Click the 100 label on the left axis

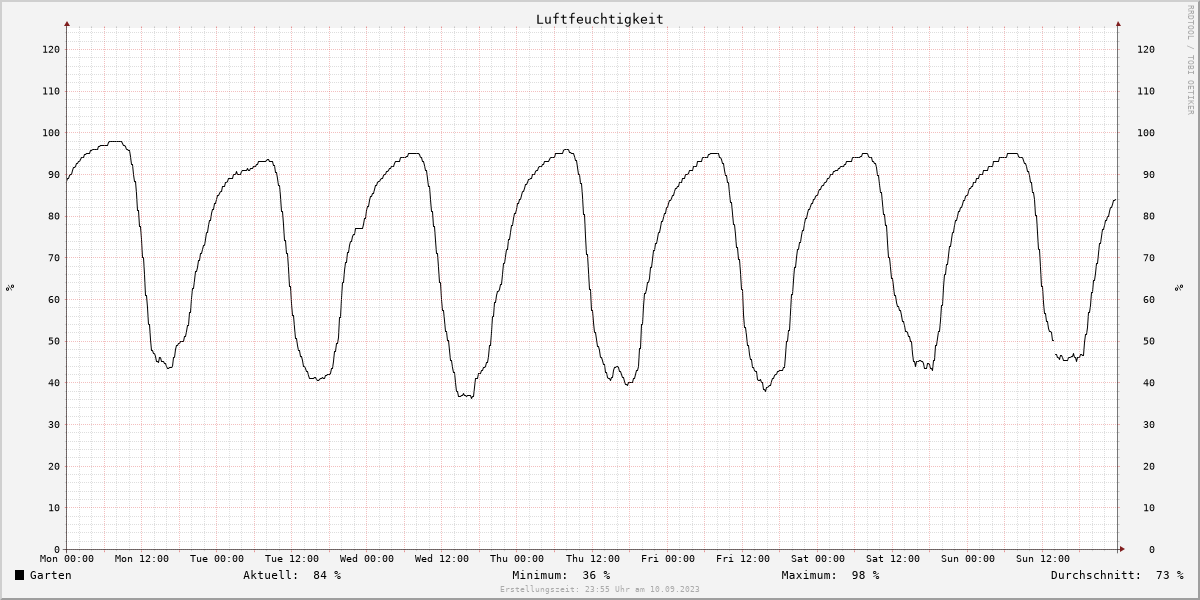(51, 133)
